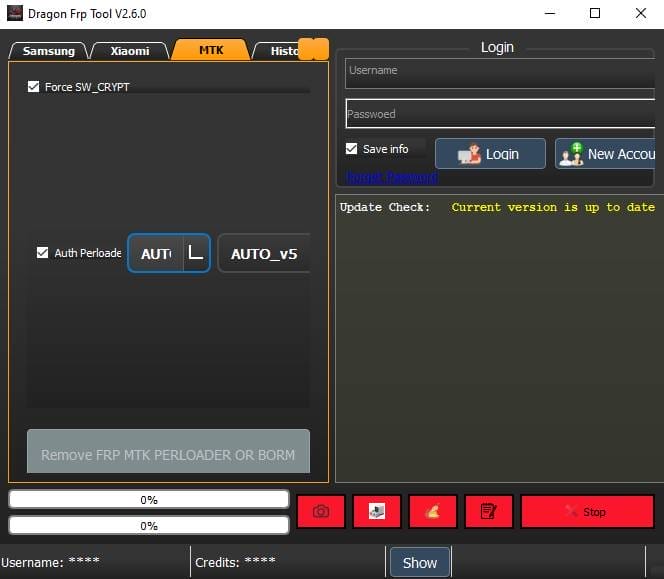Click the camera screenshot icon button
This screenshot has height=579, width=664.
click(x=321, y=511)
